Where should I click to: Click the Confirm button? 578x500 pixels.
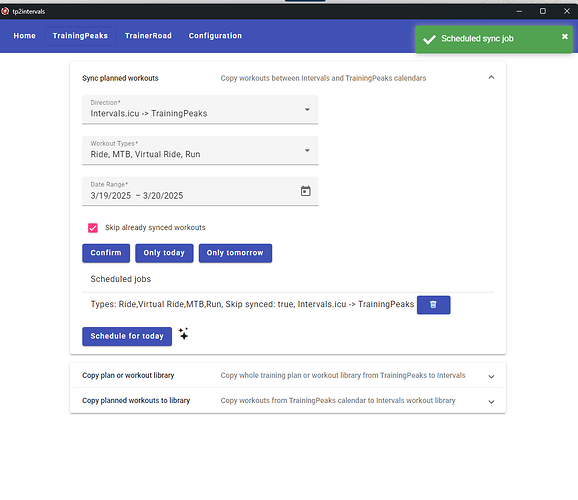[x=106, y=253]
